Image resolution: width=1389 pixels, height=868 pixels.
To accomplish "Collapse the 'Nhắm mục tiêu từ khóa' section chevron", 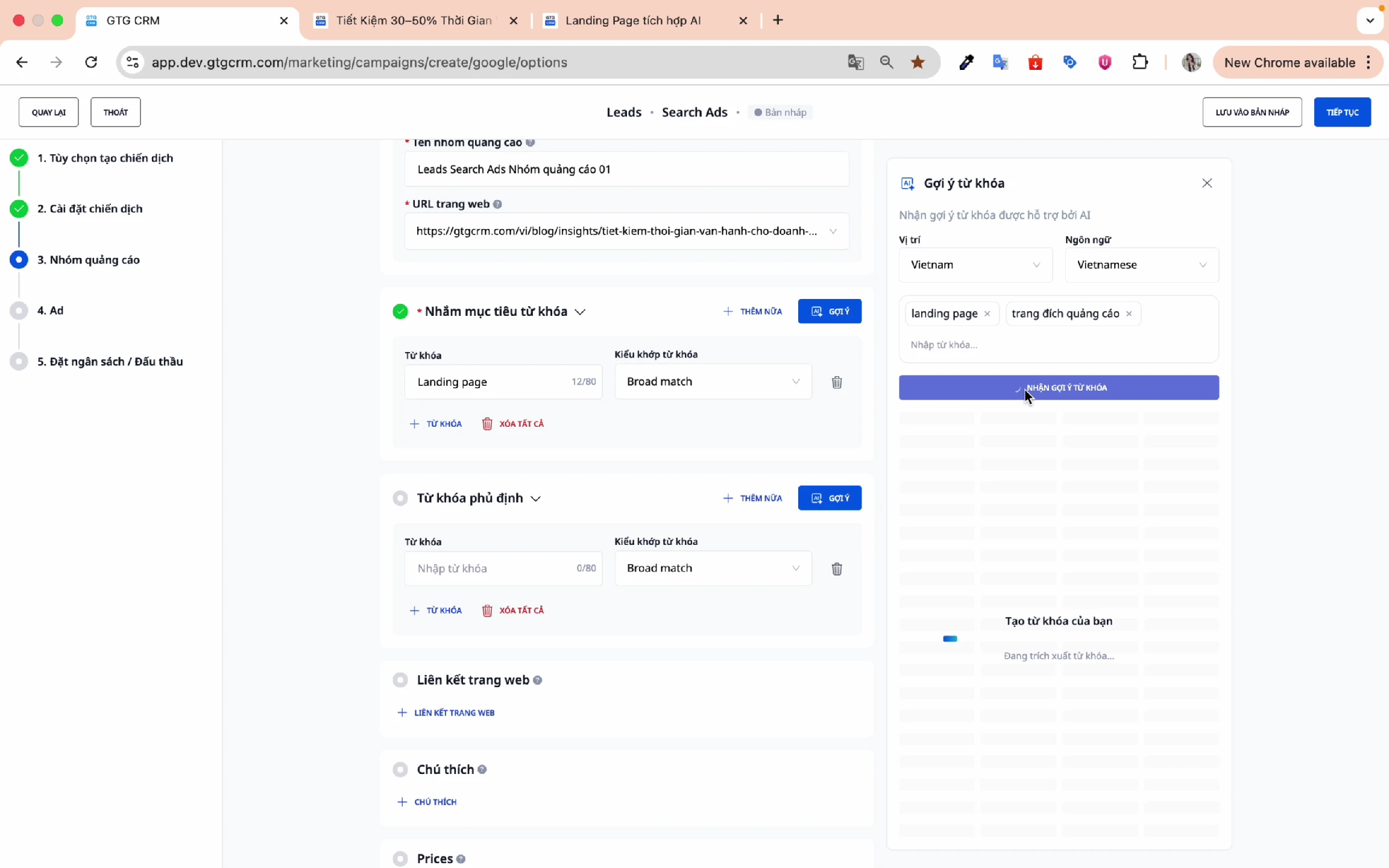I will click(581, 312).
